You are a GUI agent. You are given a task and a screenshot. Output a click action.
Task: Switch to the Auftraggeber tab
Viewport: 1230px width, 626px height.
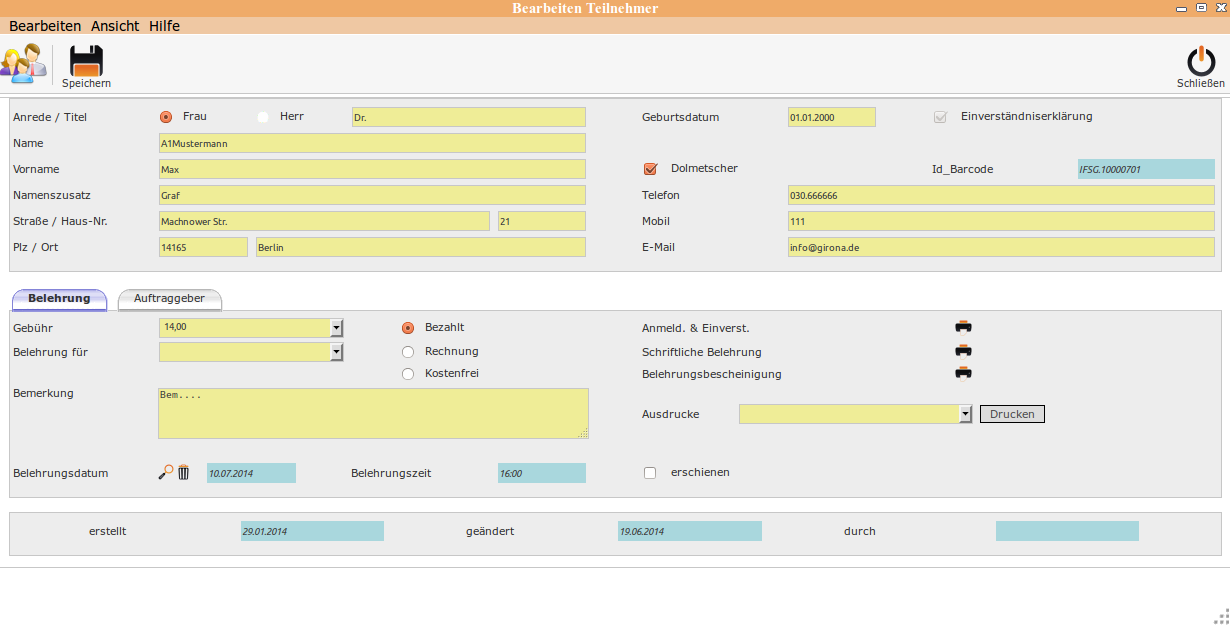[x=169, y=299]
